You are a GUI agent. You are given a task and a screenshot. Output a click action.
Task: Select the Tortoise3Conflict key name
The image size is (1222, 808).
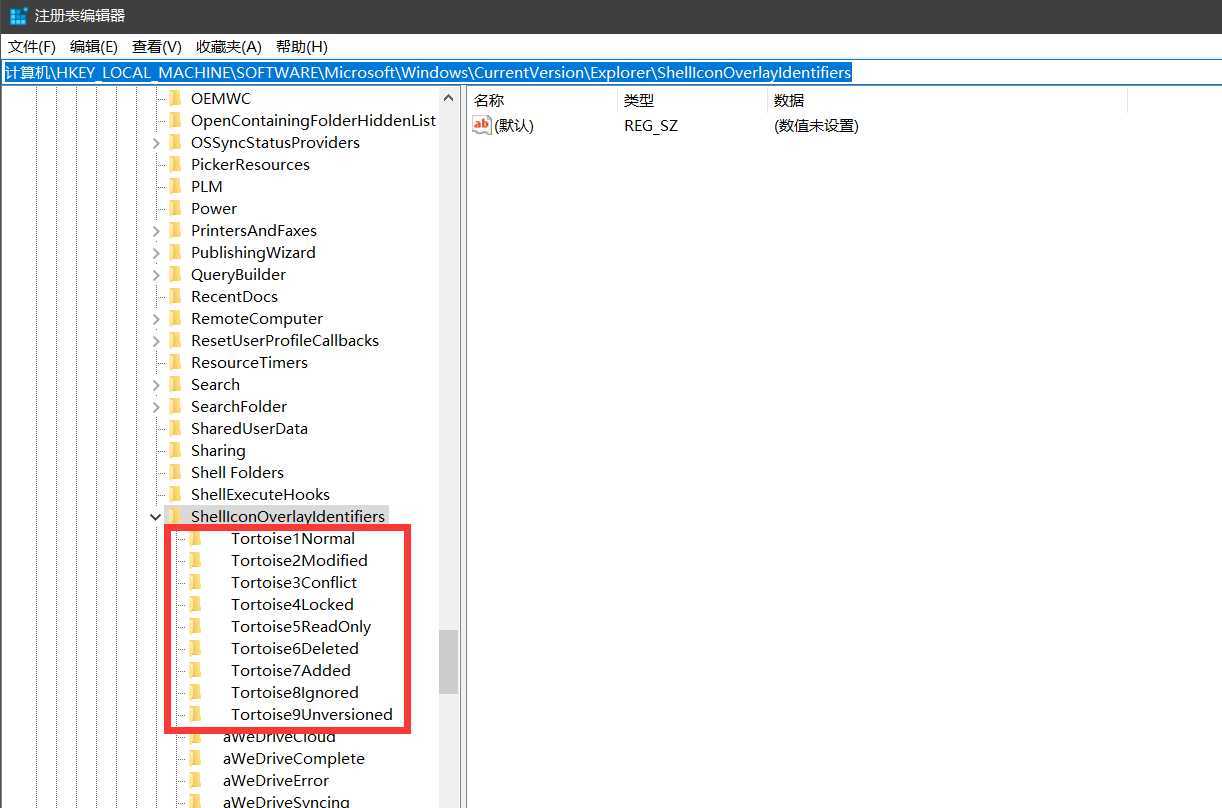[x=294, y=582]
